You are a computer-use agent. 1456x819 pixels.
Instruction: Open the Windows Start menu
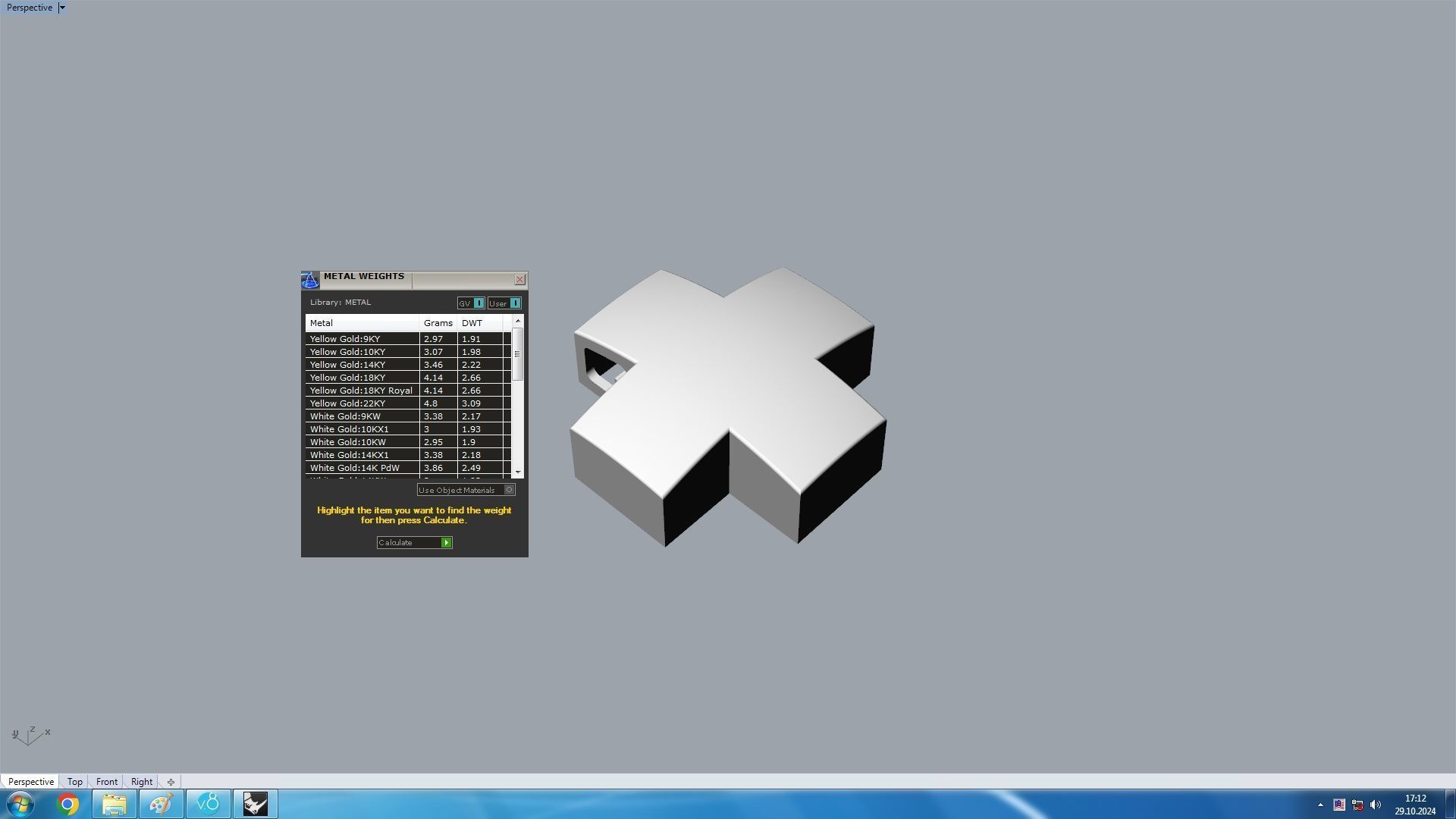pos(20,804)
